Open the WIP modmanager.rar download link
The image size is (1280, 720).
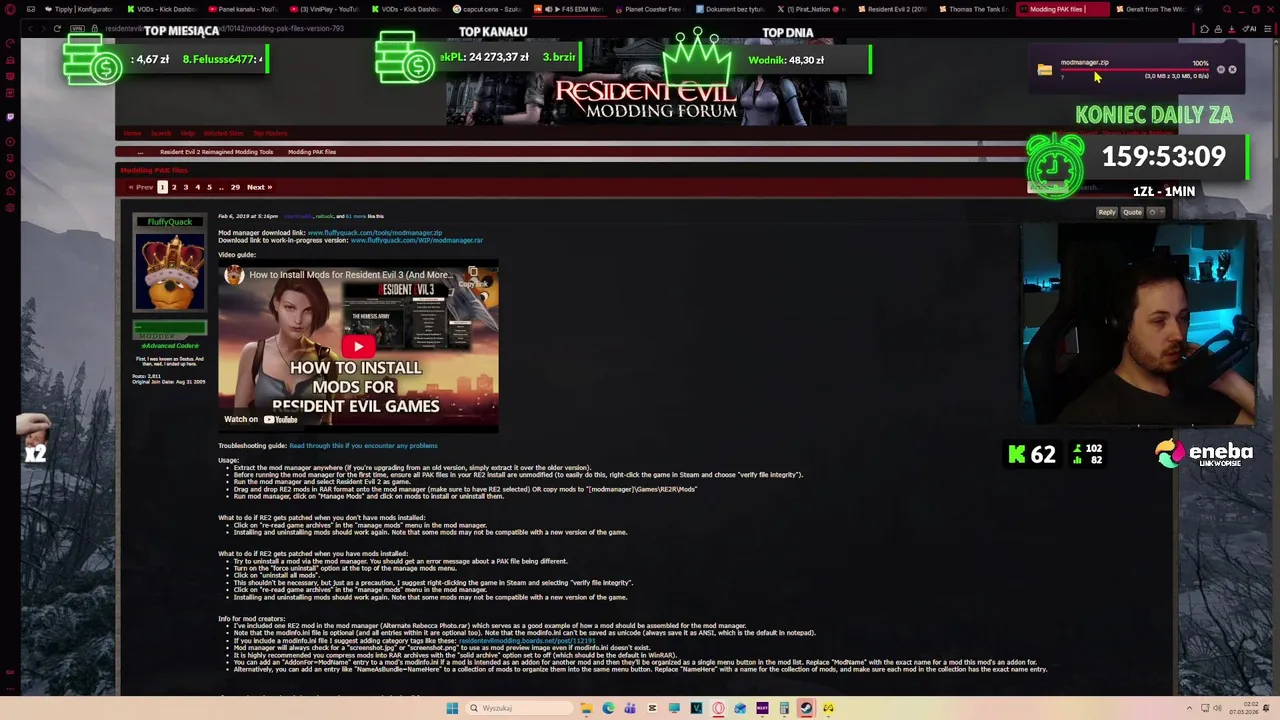pos(416,241)
